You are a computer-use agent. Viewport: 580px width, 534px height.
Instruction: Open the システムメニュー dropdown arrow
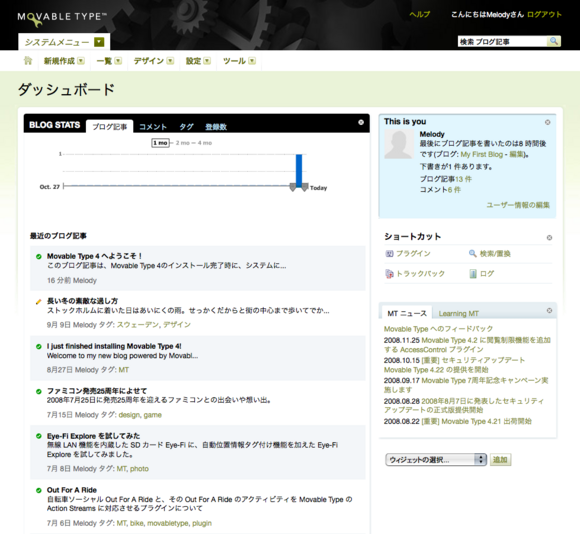[99, 42]
